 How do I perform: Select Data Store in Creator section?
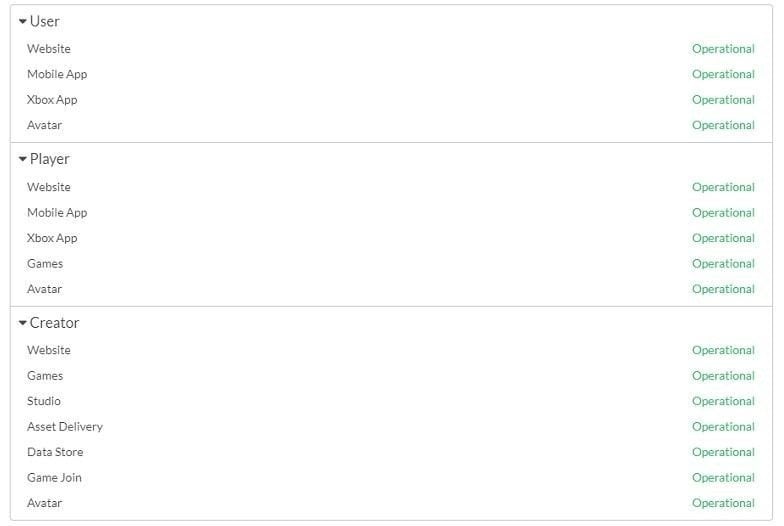point(55,452)
